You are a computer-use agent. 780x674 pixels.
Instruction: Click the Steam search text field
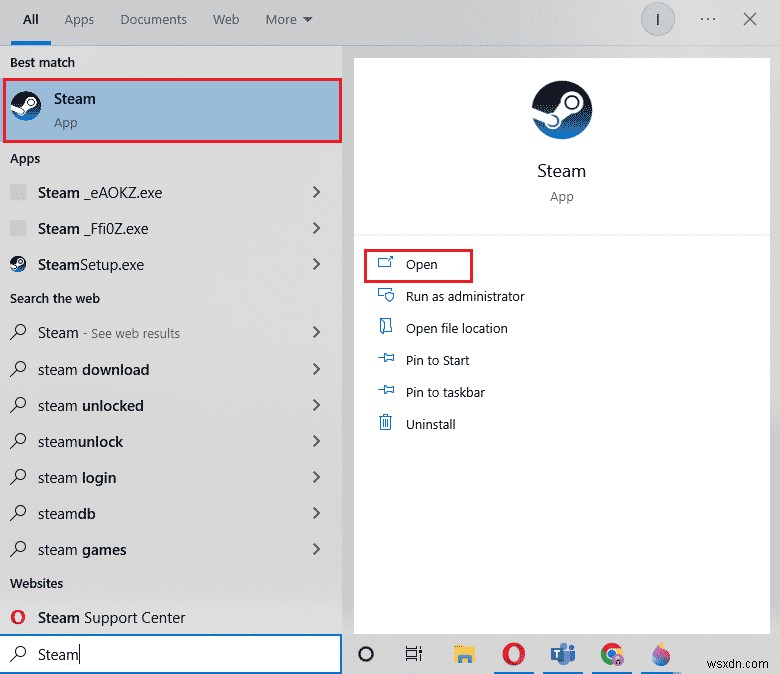pos(171,654)
